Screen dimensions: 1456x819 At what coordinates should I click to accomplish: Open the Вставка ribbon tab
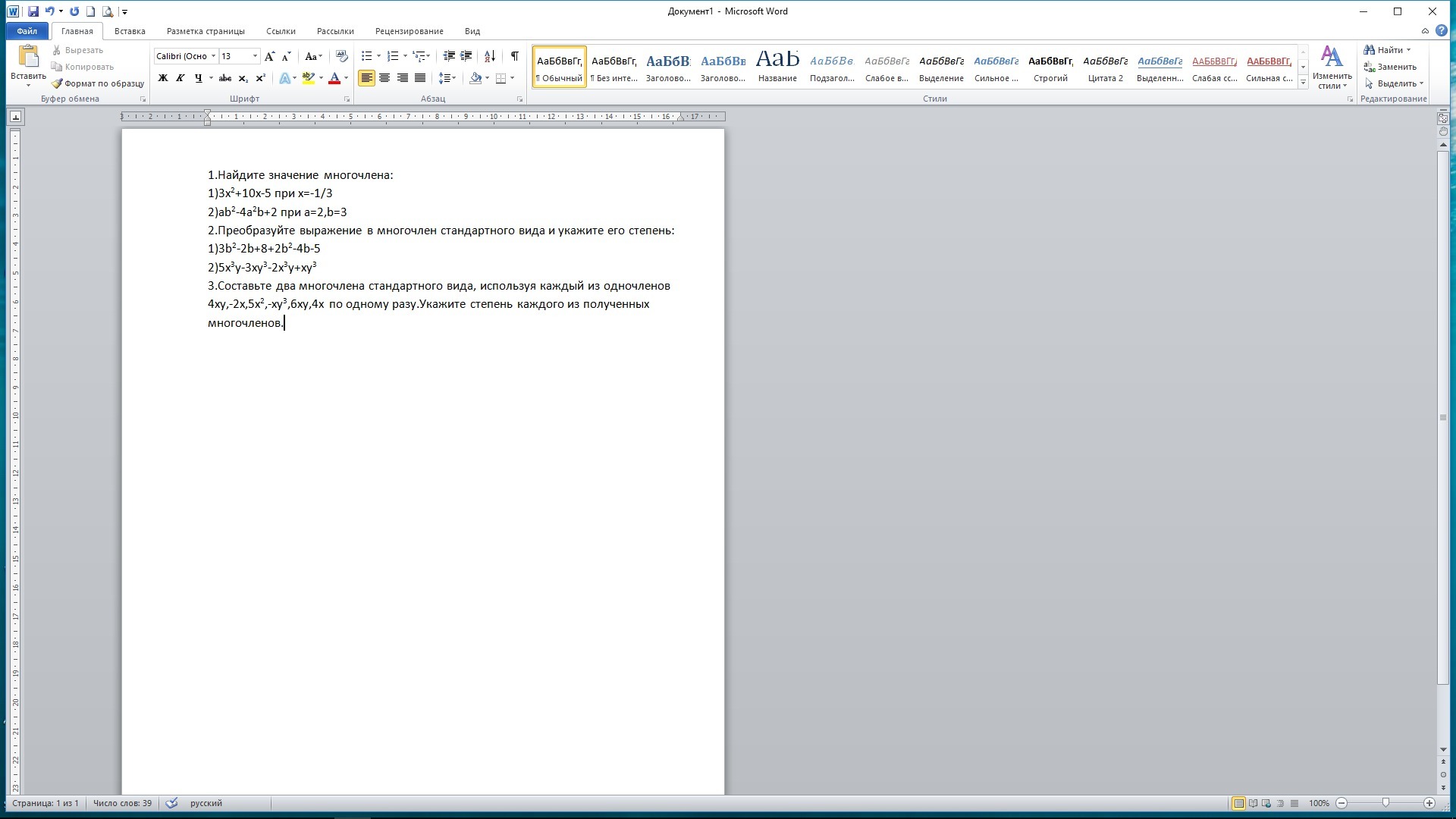pyautogui.click(x=130, y=31)
